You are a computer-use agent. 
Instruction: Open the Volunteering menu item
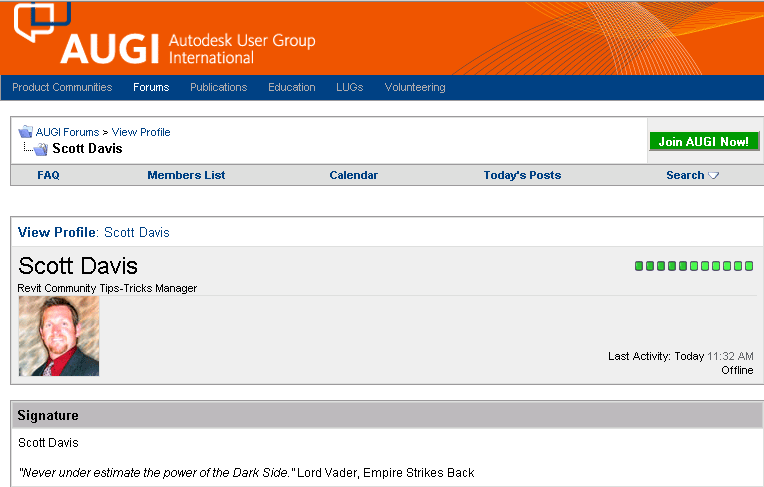[x=415, y=87]
